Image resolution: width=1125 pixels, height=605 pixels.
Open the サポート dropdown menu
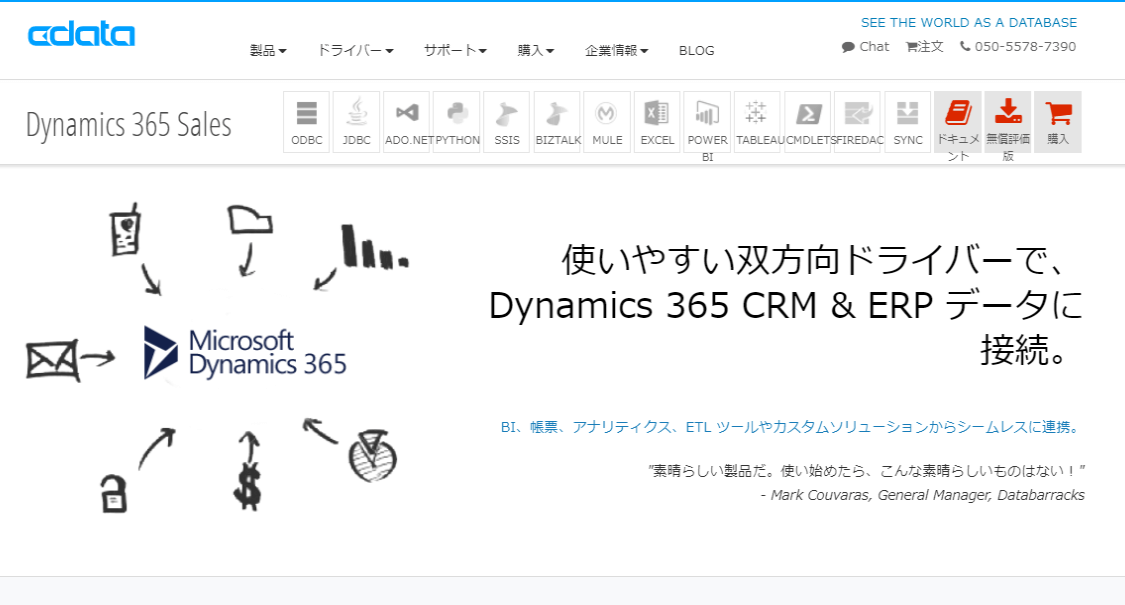455,50
